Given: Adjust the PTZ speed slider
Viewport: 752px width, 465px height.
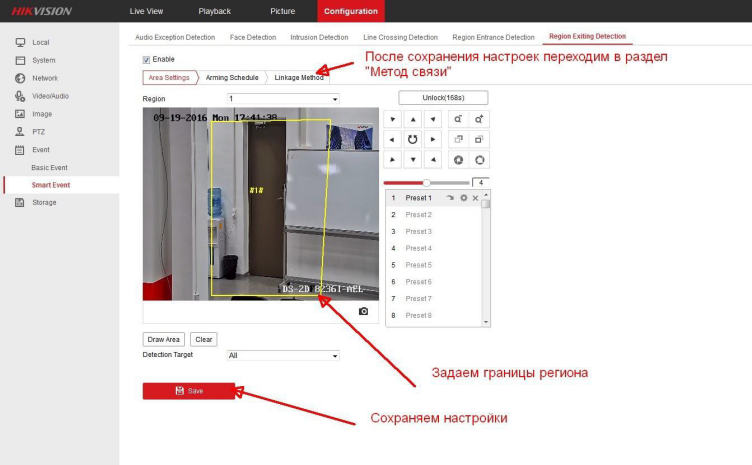Looking at the screenshot, I should [427, 183].
